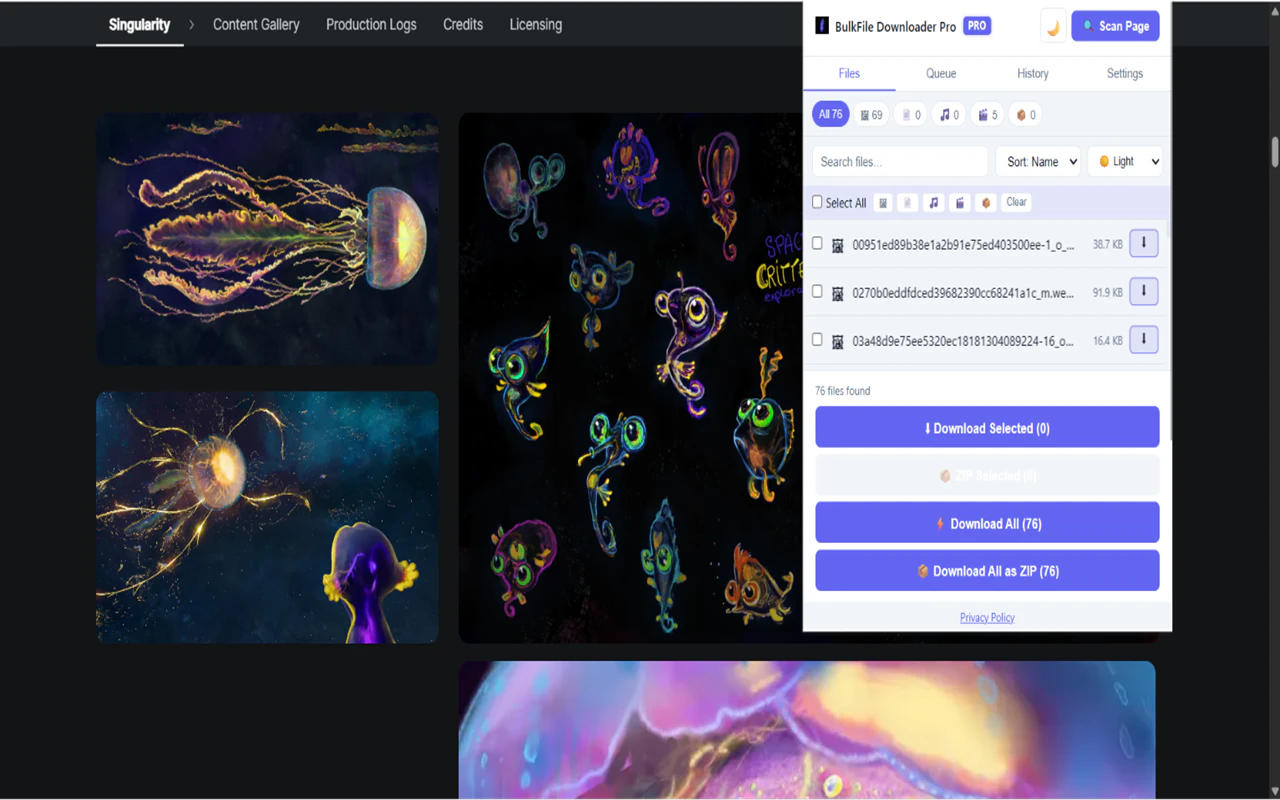Tick the Select All checkbox

(817, 202)
